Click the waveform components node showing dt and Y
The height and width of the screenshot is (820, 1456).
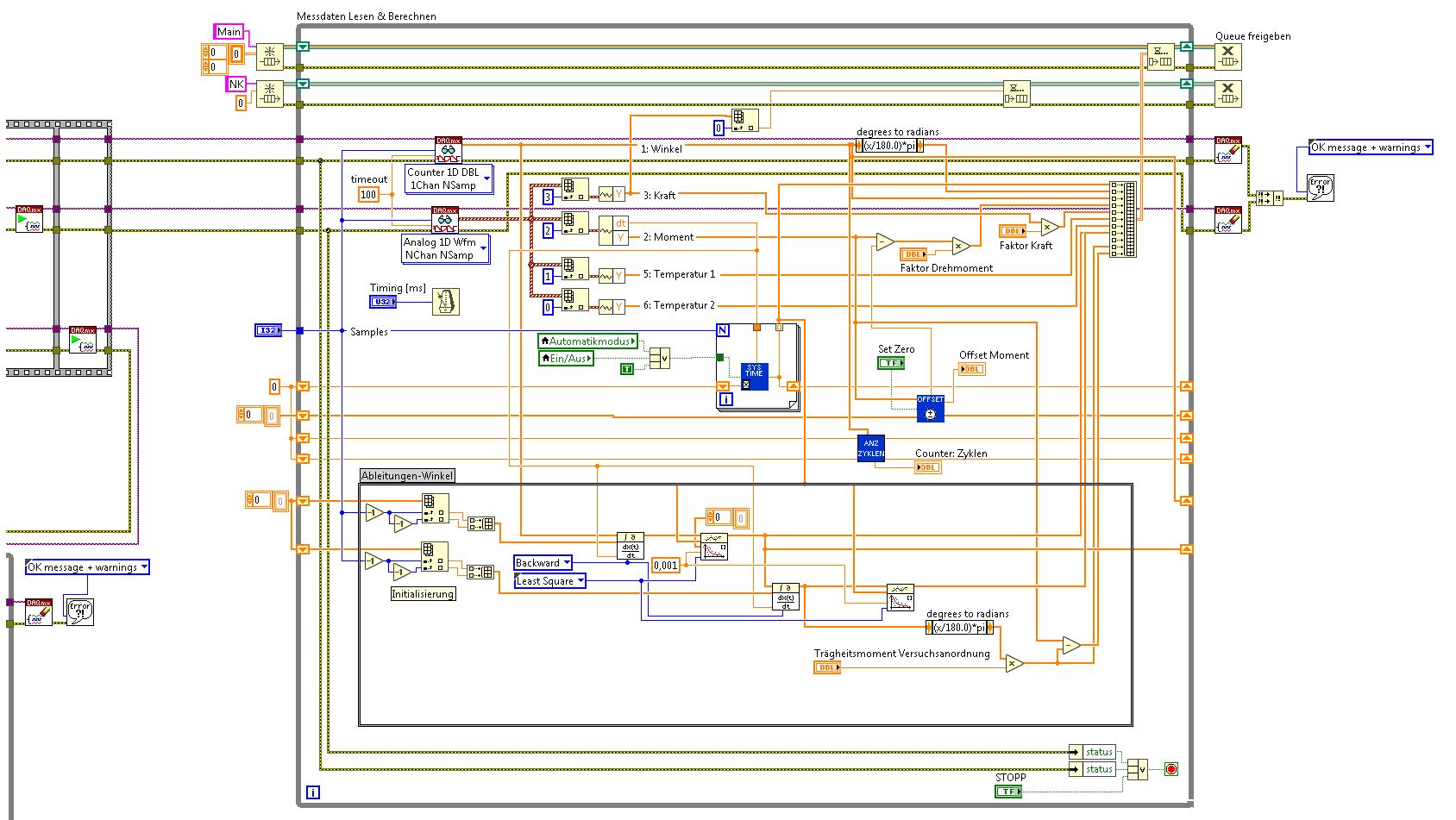click(x=613, y=230)
